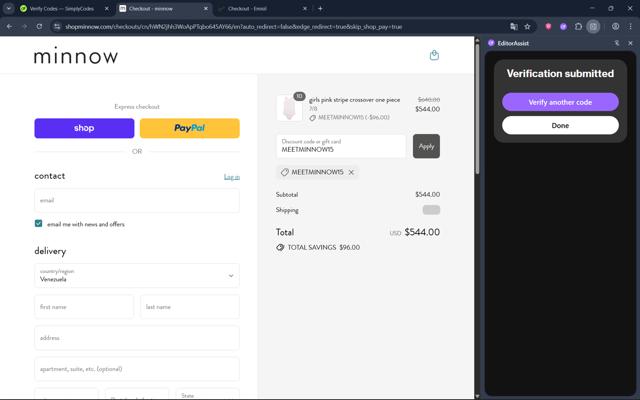Click the minnow logo
Image resolution: width=640 pixels, height=400 pixels.
[x=76, y=56]
